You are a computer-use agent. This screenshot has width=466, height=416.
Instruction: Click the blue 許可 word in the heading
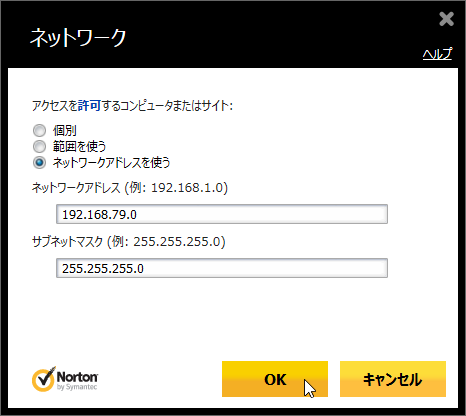click(89, 106)
